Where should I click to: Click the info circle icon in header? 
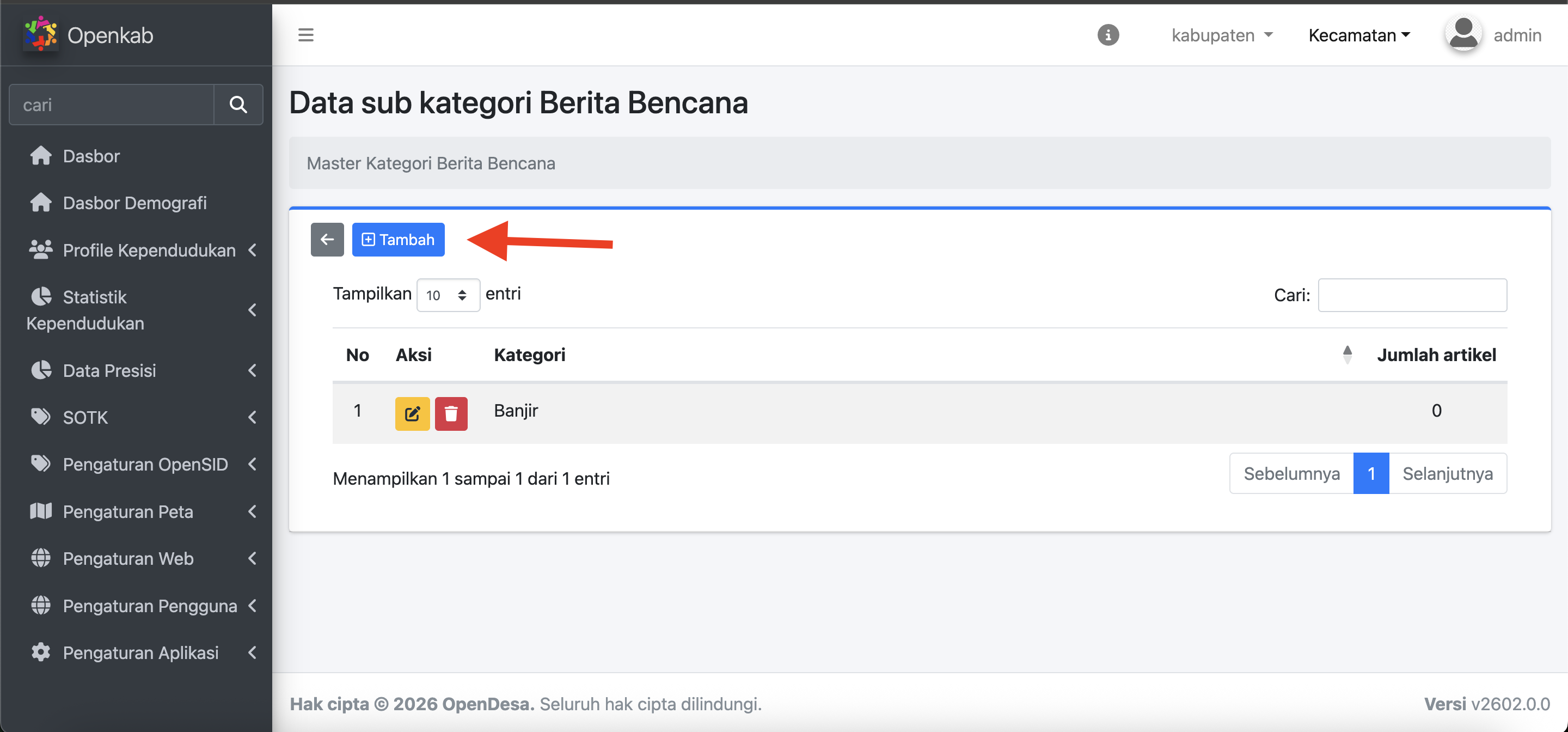click(1108, 35)
